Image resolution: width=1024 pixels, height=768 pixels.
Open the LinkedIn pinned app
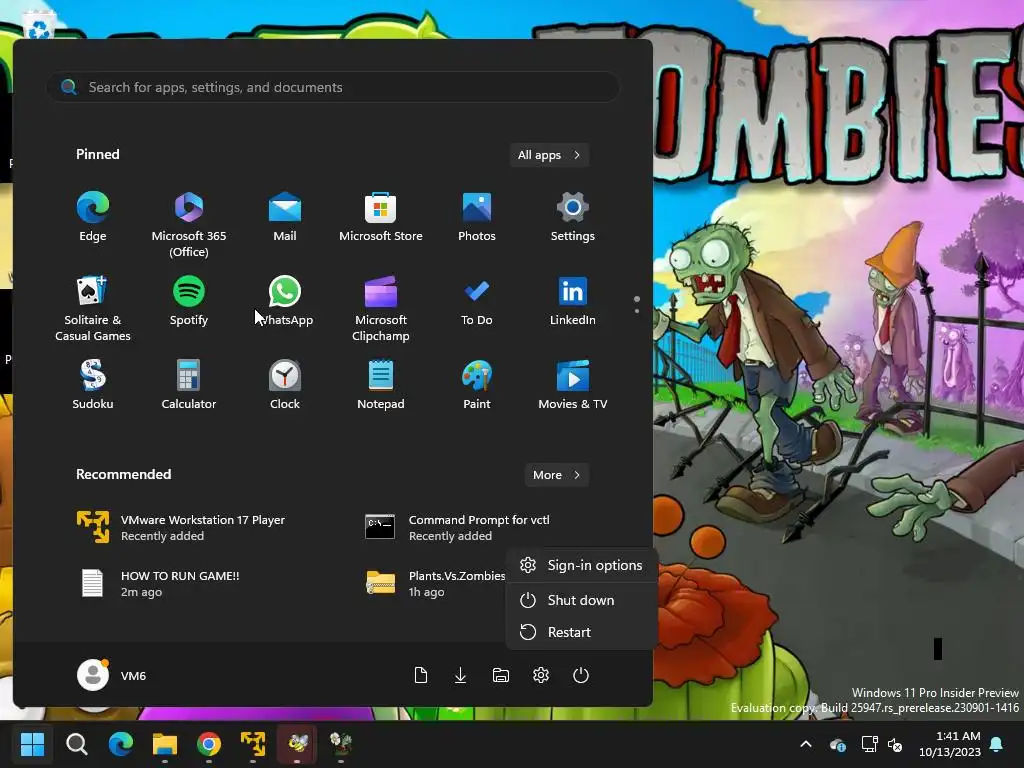(573, 301)
